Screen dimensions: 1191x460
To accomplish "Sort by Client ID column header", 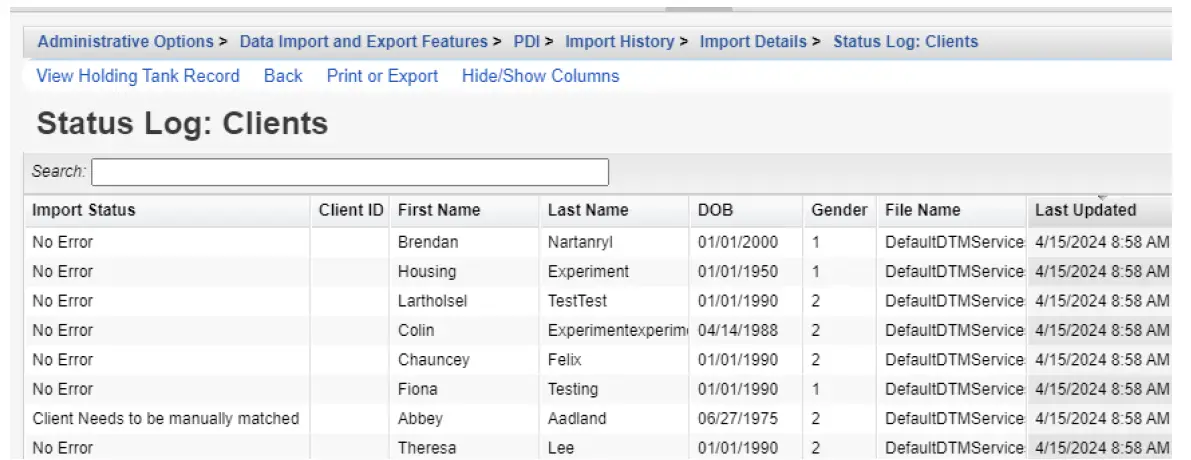I will (x=351, y=210).
